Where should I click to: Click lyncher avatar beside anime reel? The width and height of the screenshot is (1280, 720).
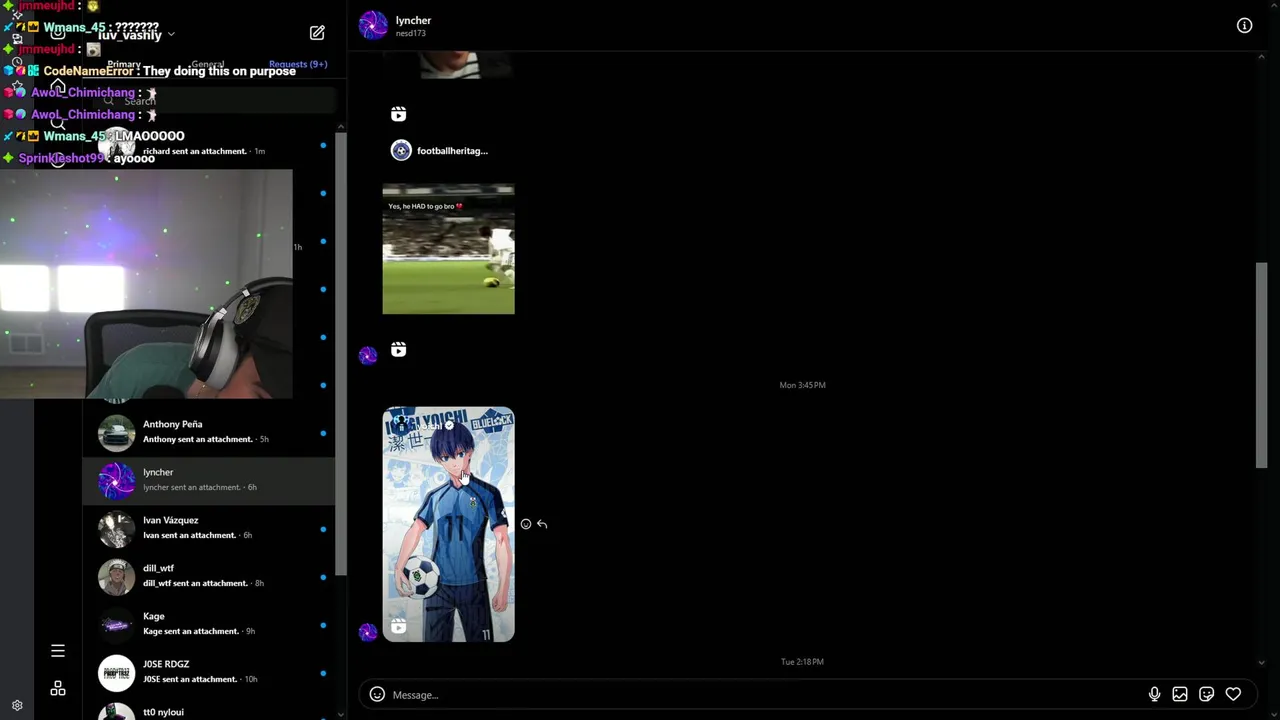tap(368, 632)
